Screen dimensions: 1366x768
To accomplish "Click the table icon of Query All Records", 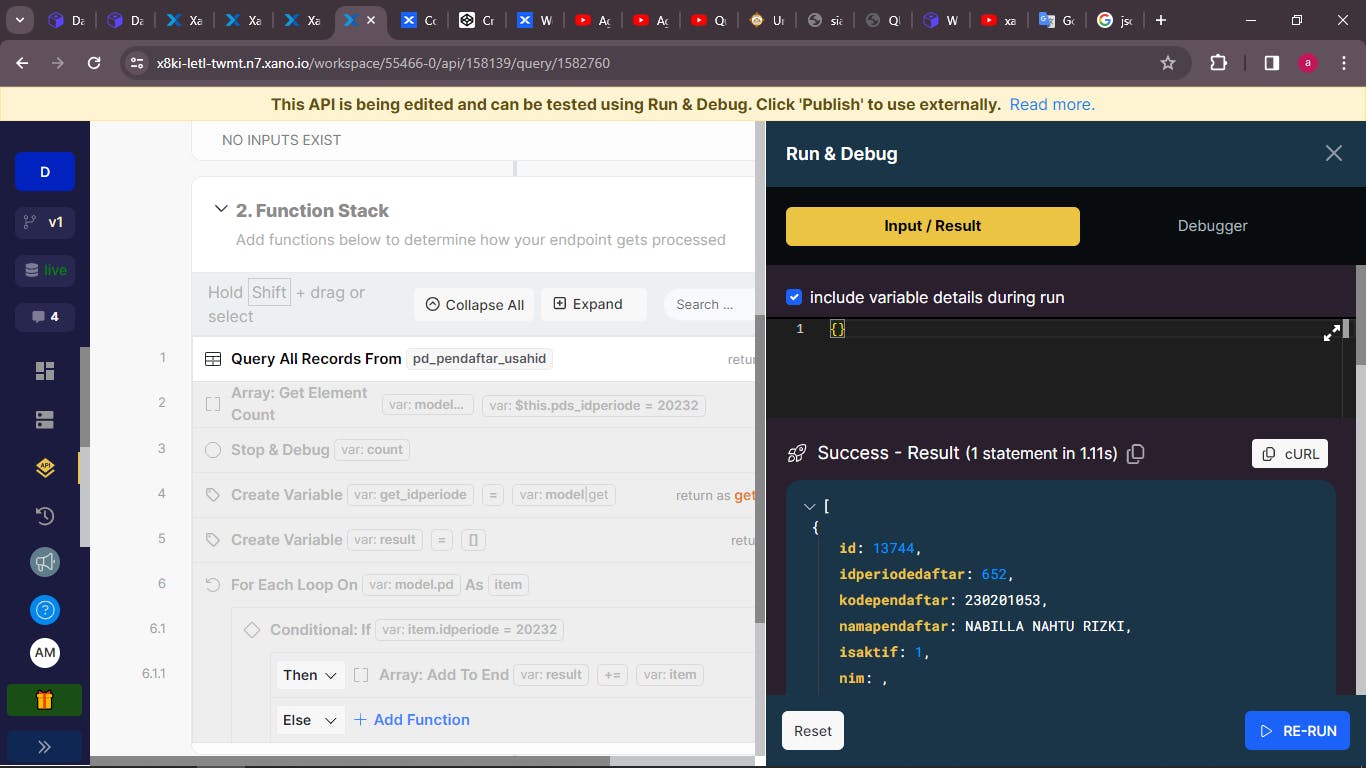I will coord(213,359).
